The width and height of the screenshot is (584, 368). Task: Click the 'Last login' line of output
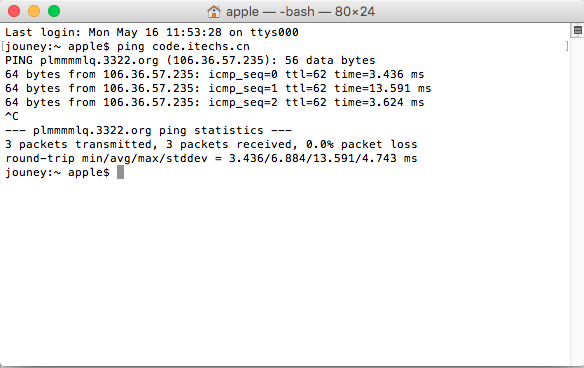coord(152,32)
